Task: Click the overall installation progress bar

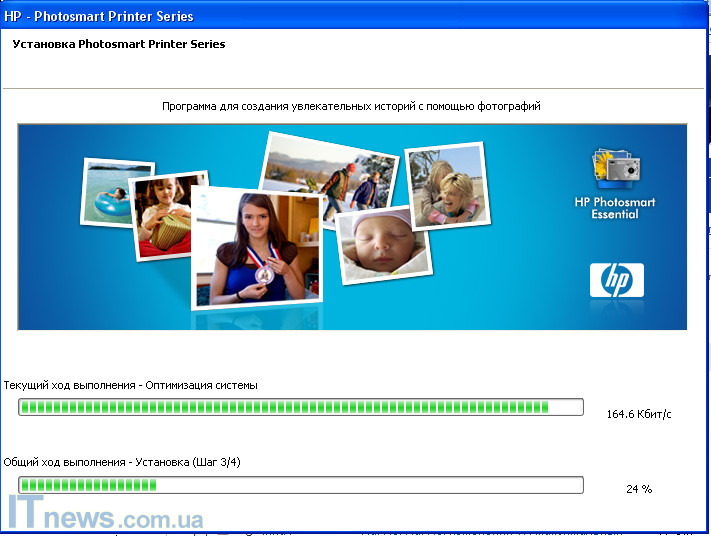Action: point(300,485)
